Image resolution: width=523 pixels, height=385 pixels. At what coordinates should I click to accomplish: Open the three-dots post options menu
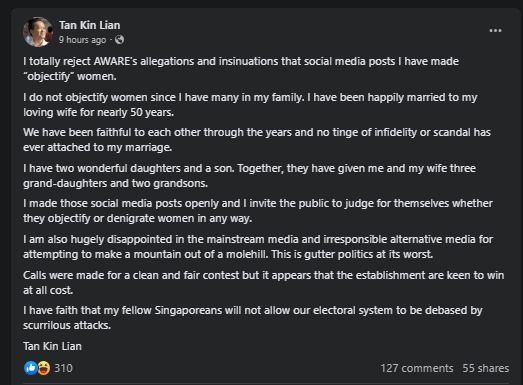click(x=495, y=31)
